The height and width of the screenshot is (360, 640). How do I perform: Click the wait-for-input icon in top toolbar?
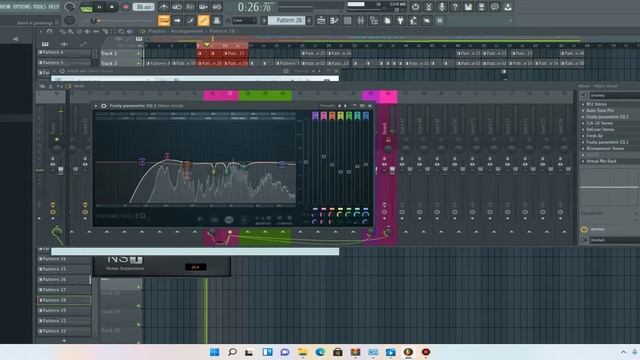pyautogui.click(x=177, y=7)
